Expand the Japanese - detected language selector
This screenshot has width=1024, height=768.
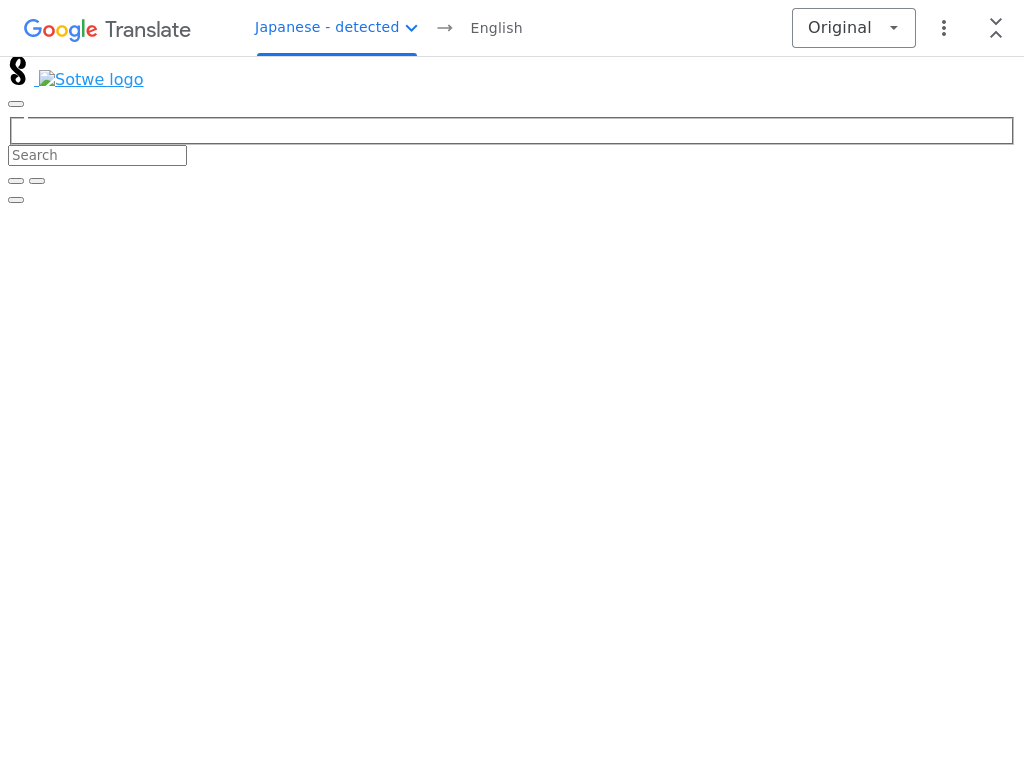coord(327,28)
